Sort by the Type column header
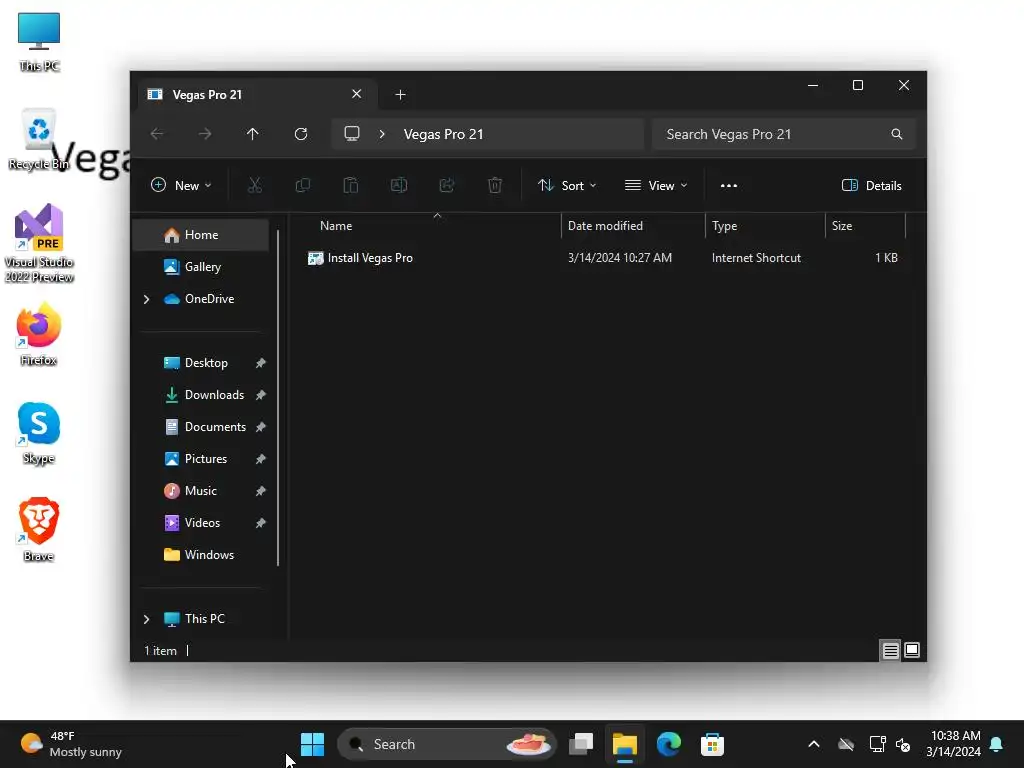Image resolution: width=1024 pixels, height=768 pixels. tap(725, 226)
